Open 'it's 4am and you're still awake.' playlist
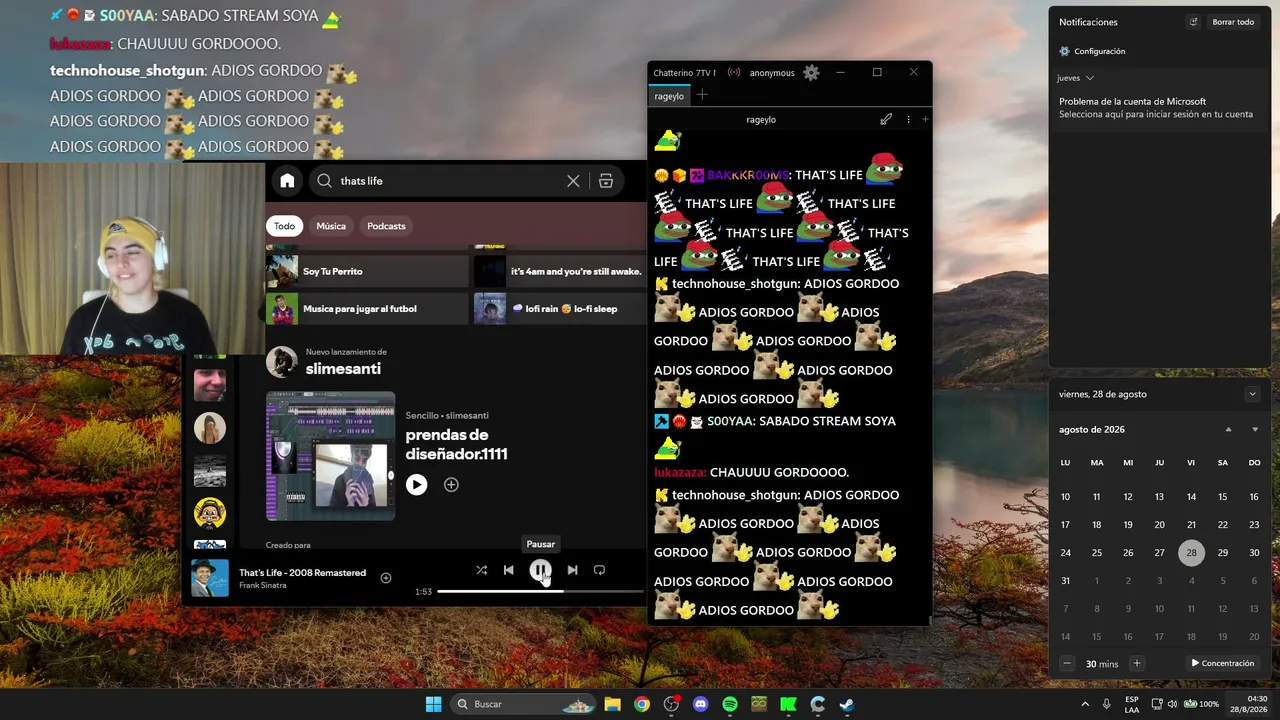 560,271
